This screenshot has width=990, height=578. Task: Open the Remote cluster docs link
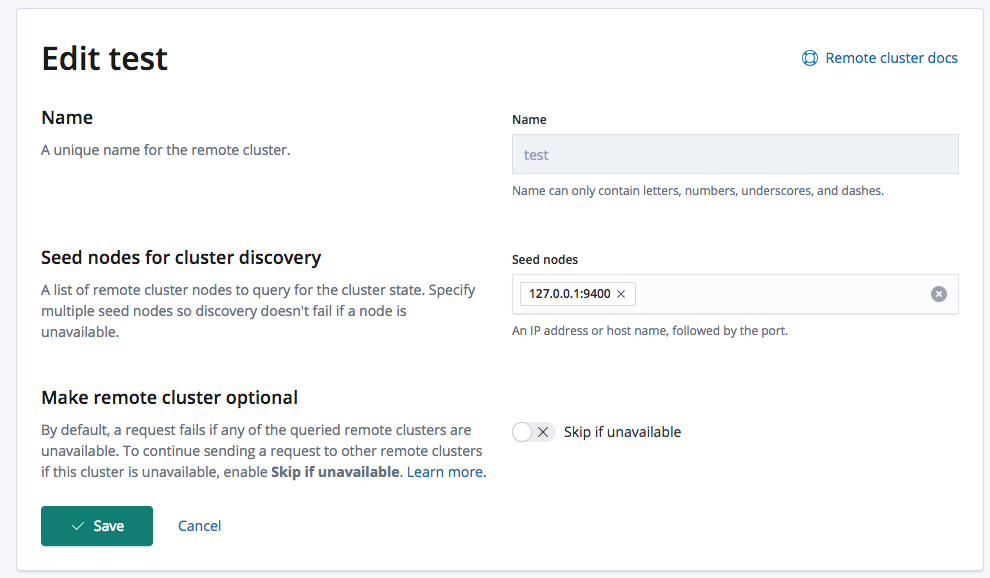[889, 58]
